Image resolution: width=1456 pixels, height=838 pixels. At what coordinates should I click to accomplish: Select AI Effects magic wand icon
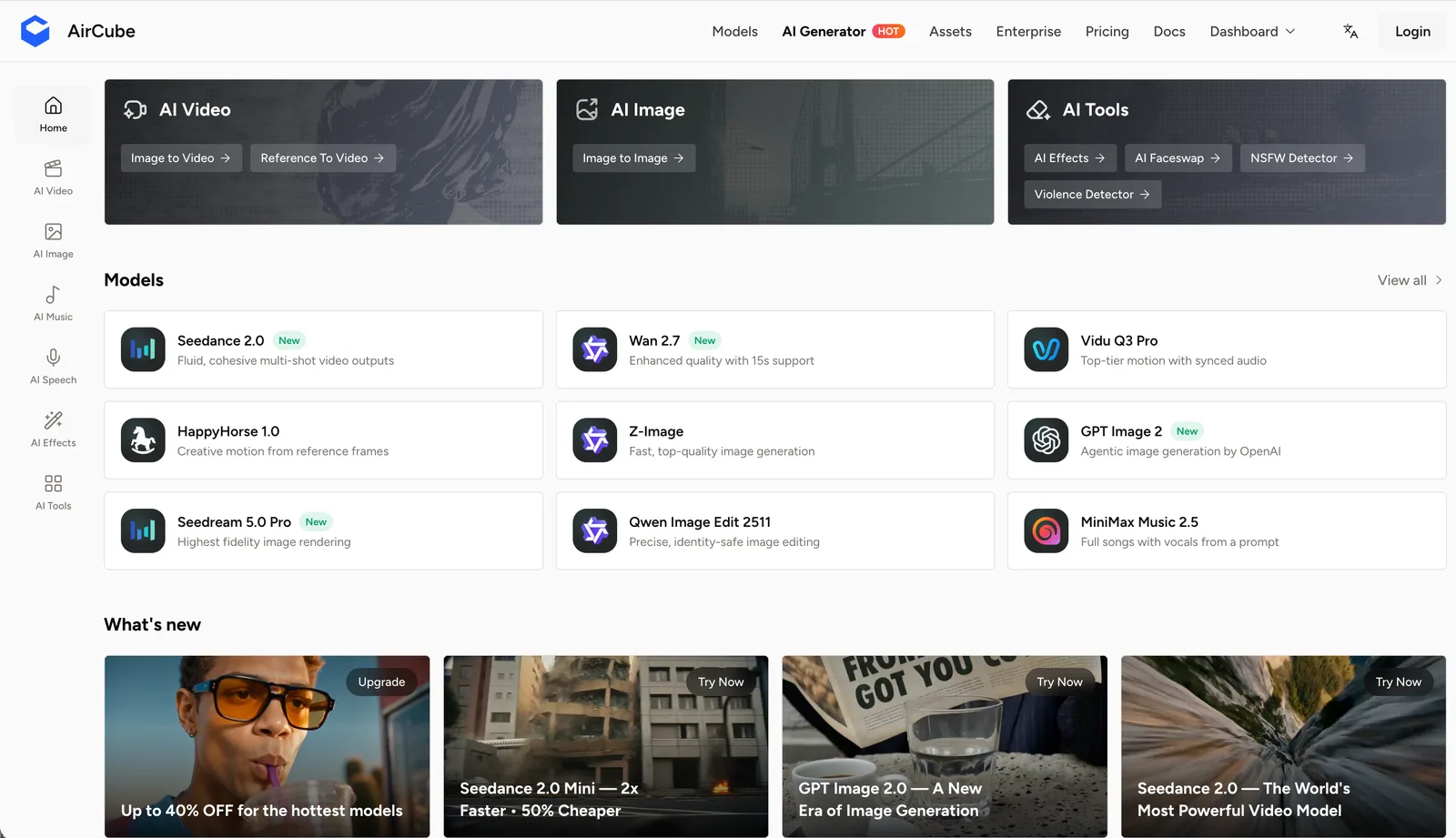(53, 419)
